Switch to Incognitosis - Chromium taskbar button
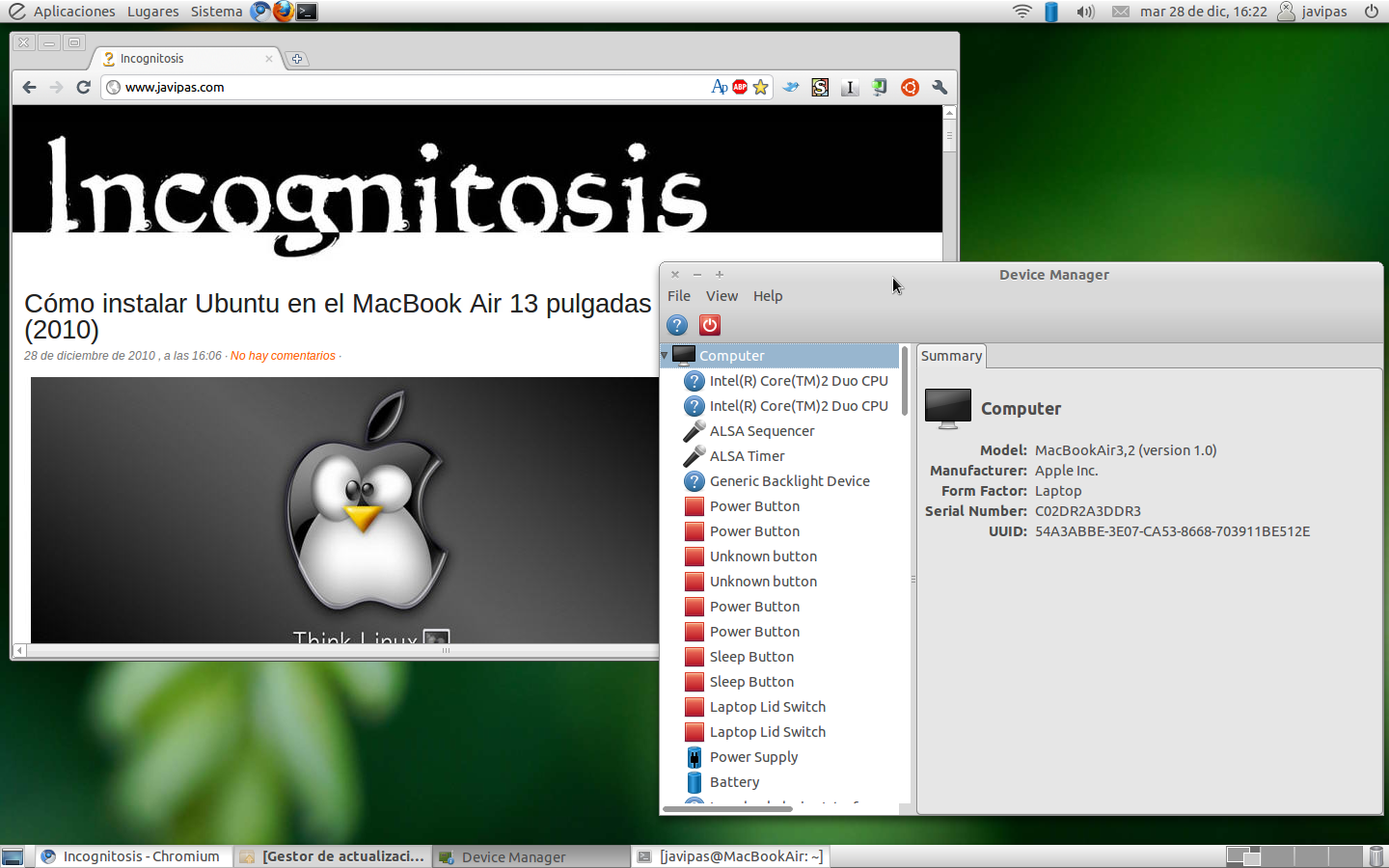Viewport: 1389px width, 868px height. tap(133, 856)
